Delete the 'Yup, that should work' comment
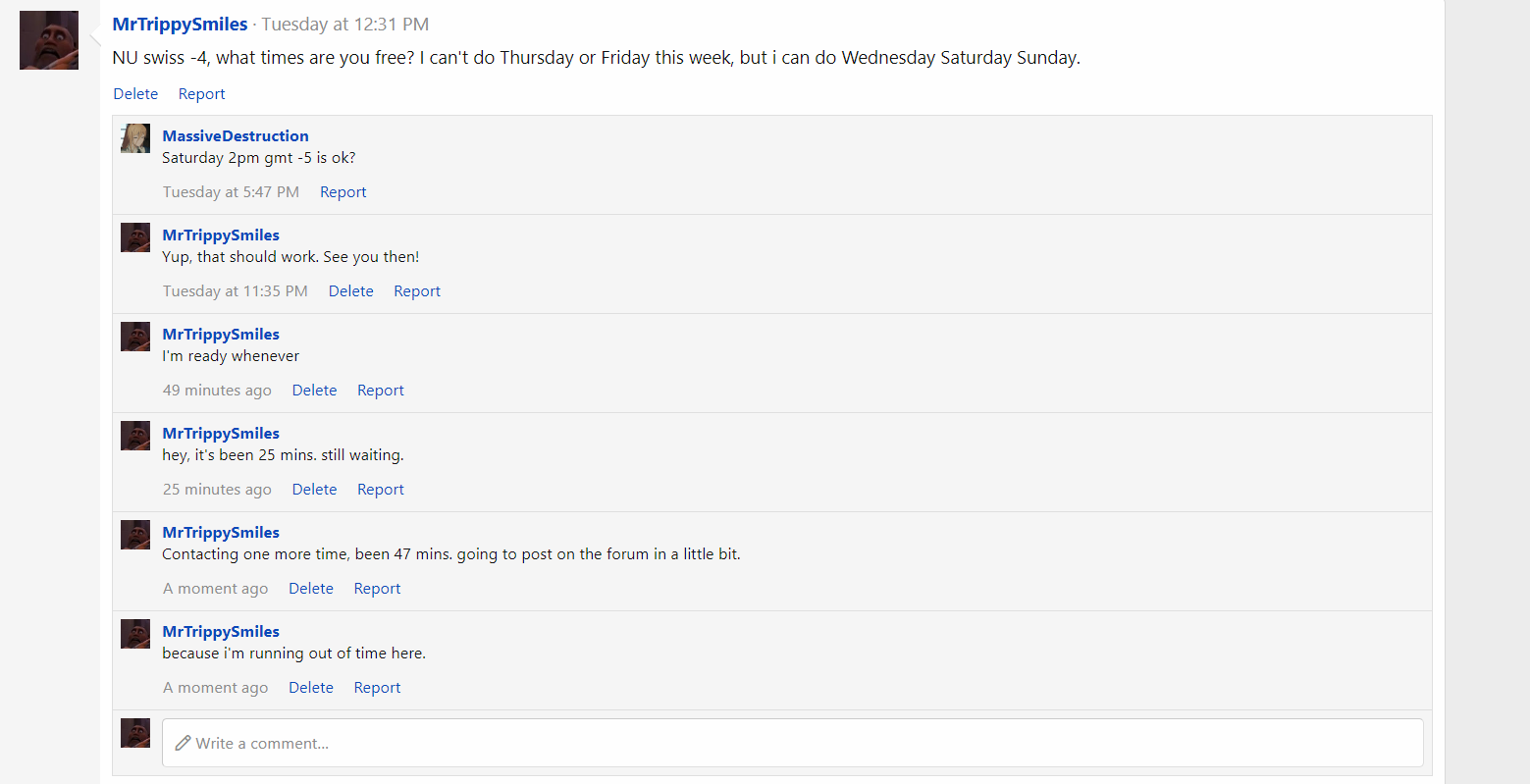 click(x=350, y=291)
